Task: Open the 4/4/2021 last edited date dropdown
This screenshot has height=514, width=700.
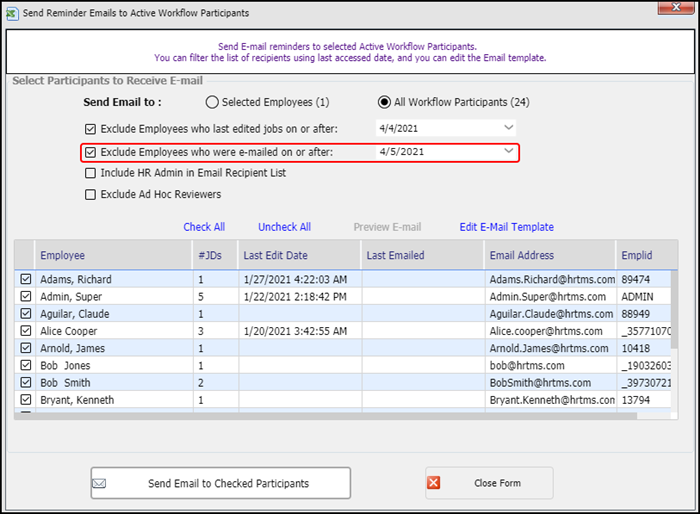Action: tap(508, 128)
